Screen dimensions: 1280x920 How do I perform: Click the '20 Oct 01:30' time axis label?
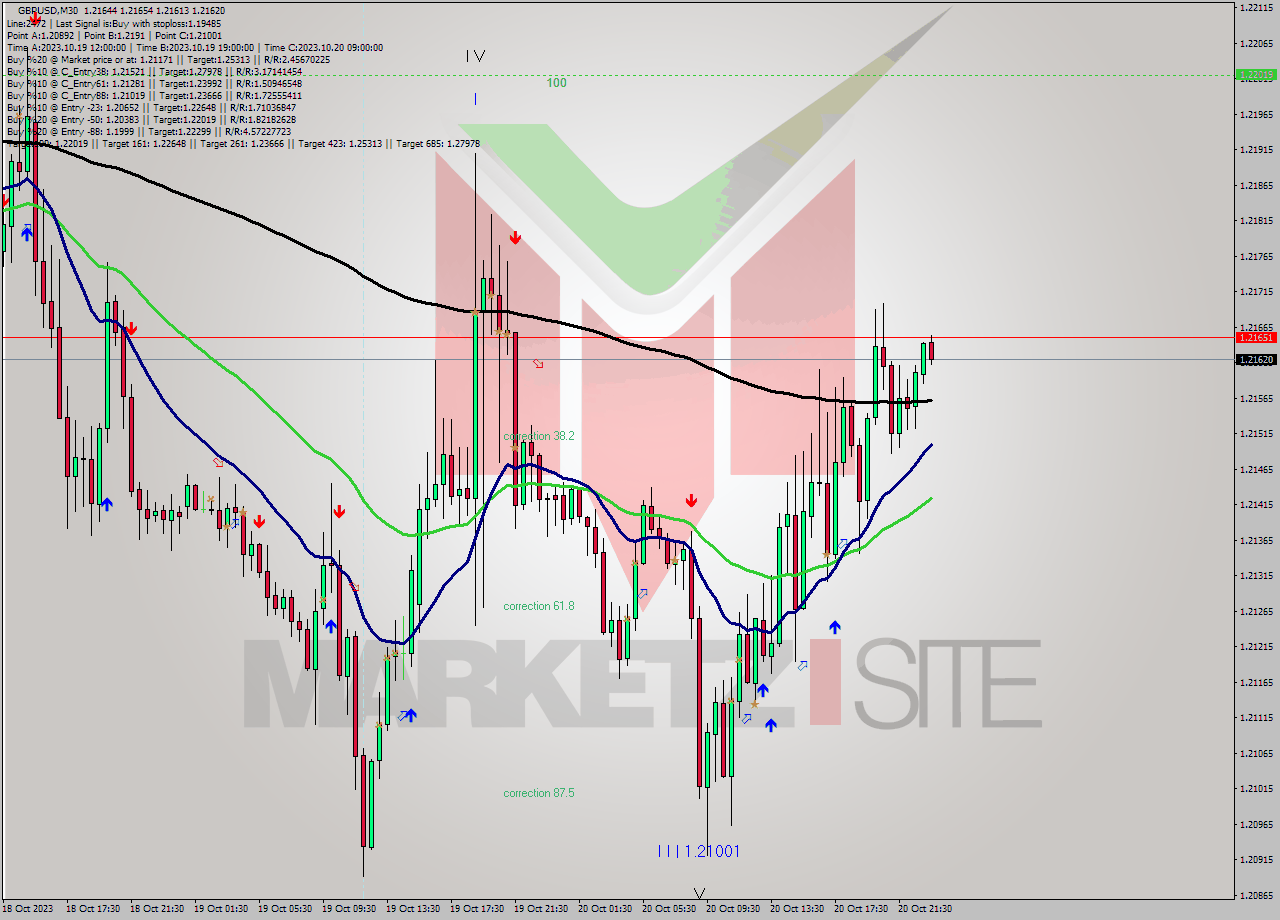coord(606,909)
